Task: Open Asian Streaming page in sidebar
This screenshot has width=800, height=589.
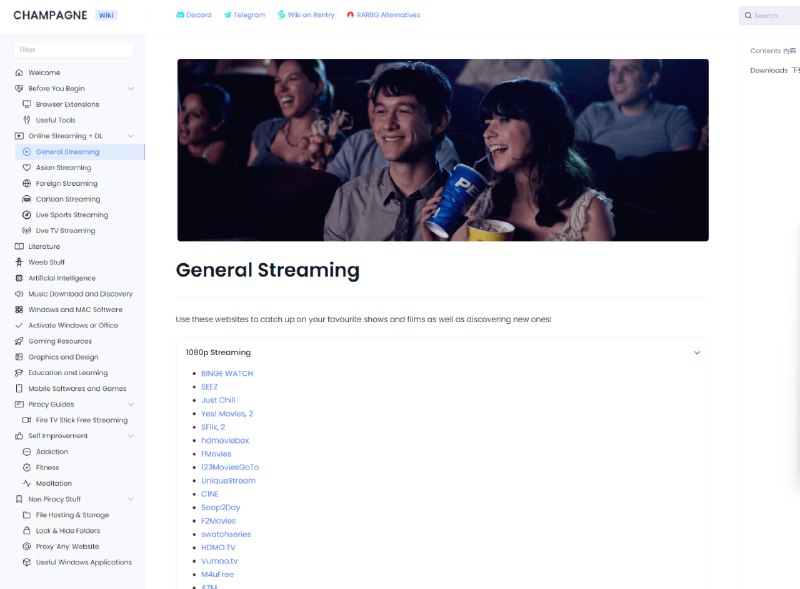Action: tap(63, 168)
